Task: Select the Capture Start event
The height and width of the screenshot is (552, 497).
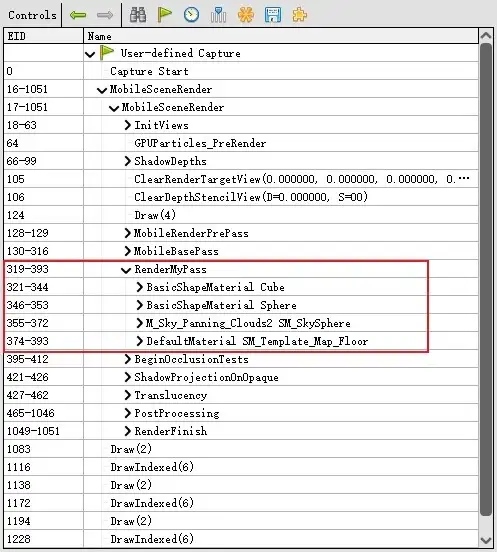Action: tap(149, 71)
